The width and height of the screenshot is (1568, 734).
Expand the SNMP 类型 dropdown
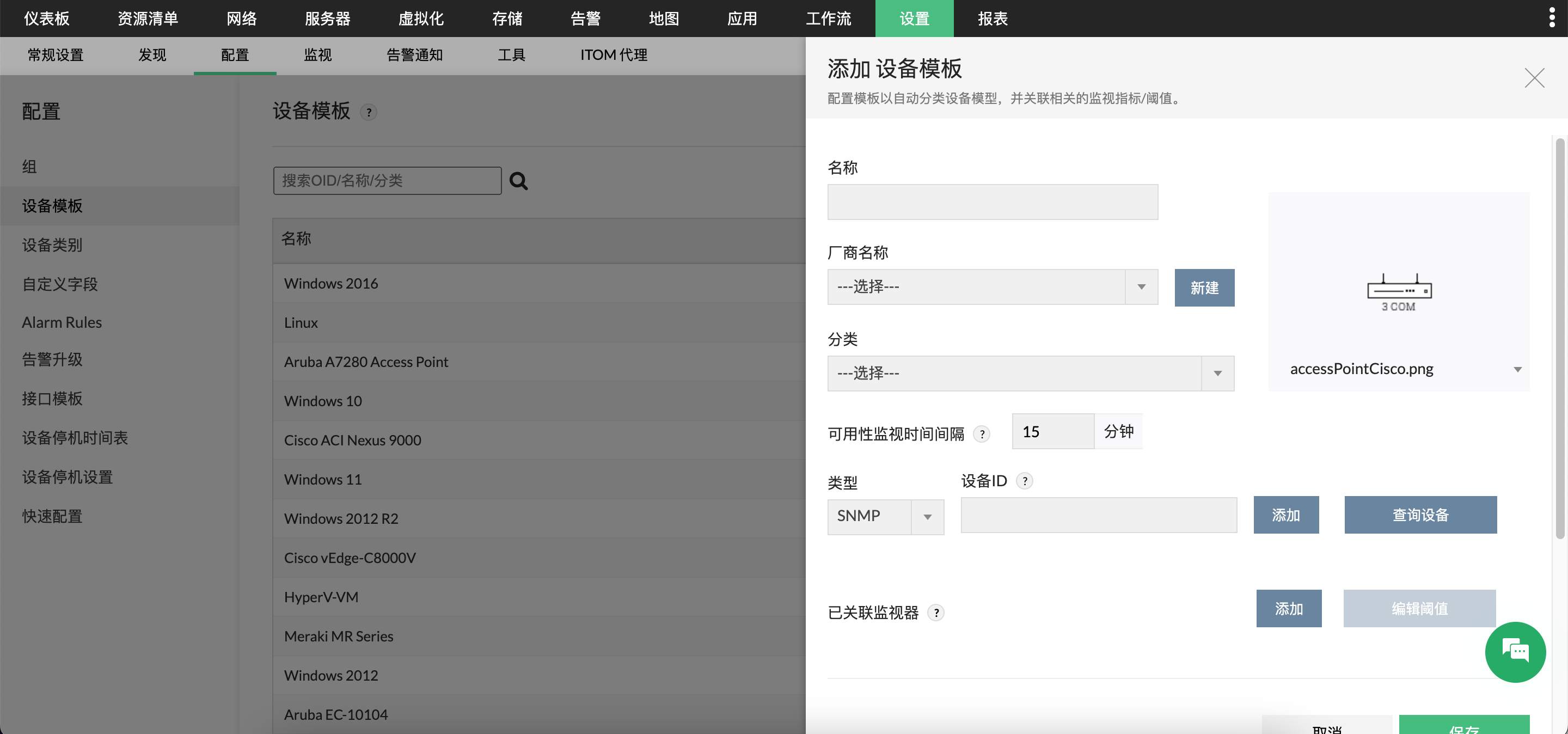click(x=927, y=517)
